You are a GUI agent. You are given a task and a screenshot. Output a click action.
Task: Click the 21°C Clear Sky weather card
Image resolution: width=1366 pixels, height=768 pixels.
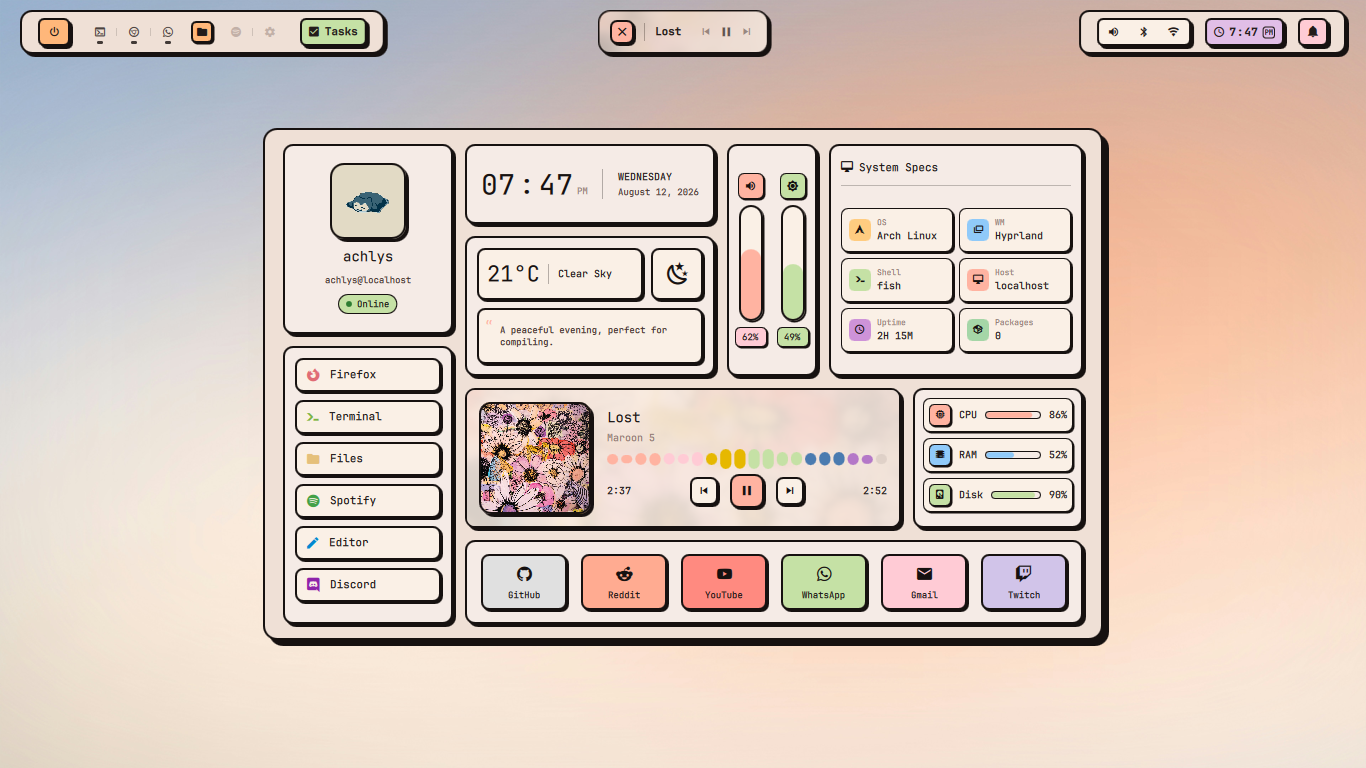[x=560, y=274]
